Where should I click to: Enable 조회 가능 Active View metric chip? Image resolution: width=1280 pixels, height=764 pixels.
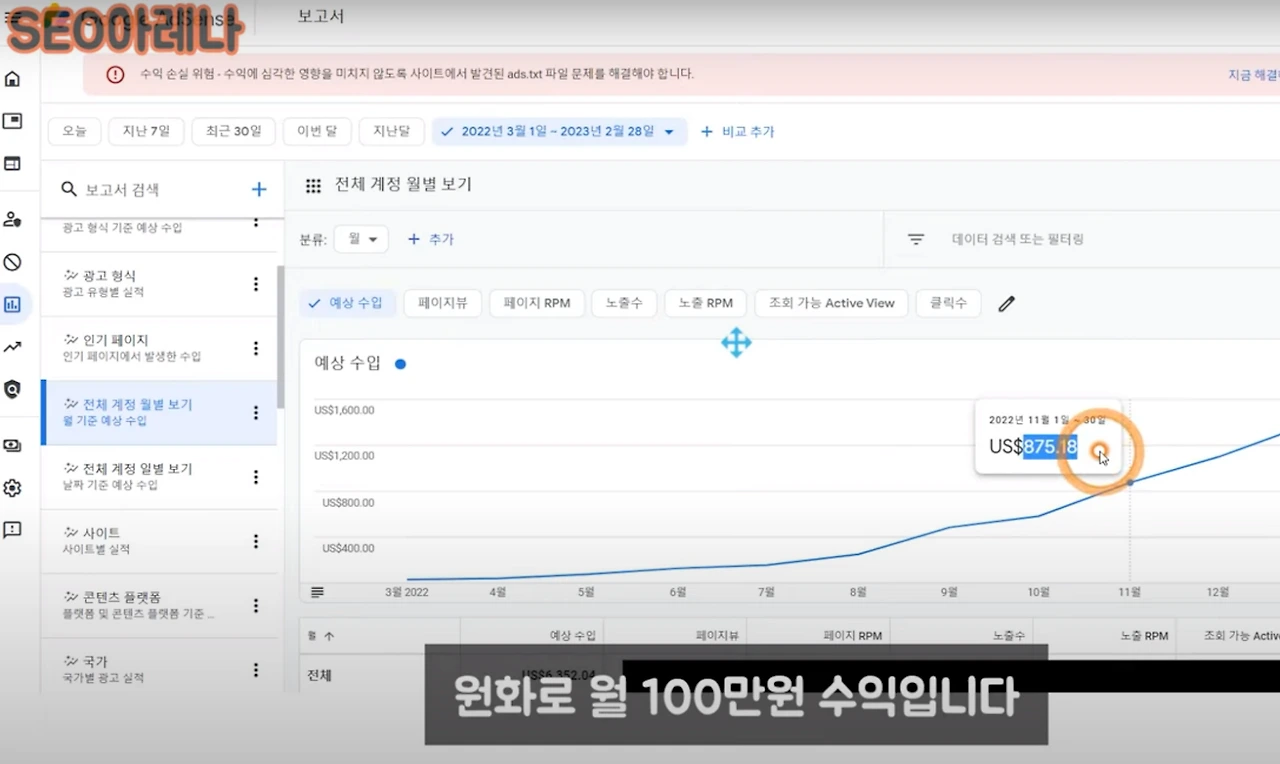click(832, 303)
